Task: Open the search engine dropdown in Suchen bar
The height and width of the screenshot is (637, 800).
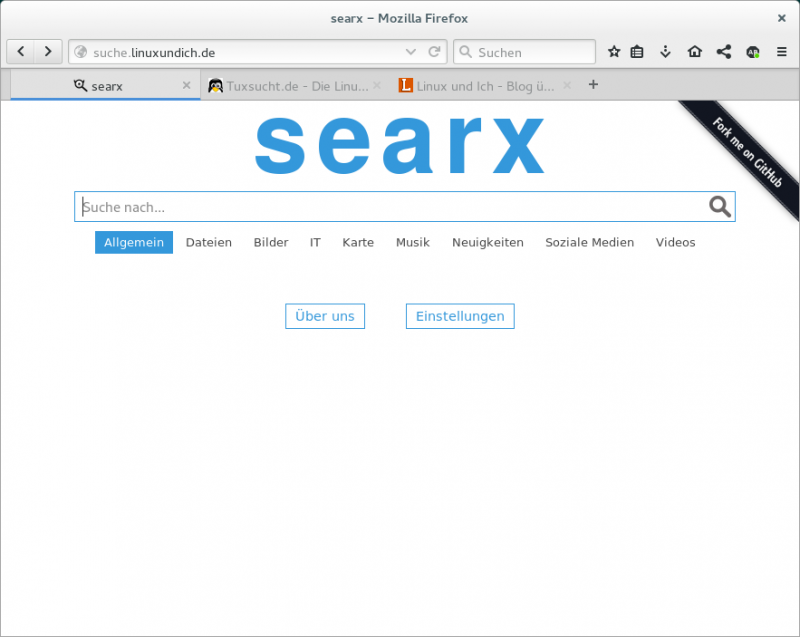Action: click(466, 51)
